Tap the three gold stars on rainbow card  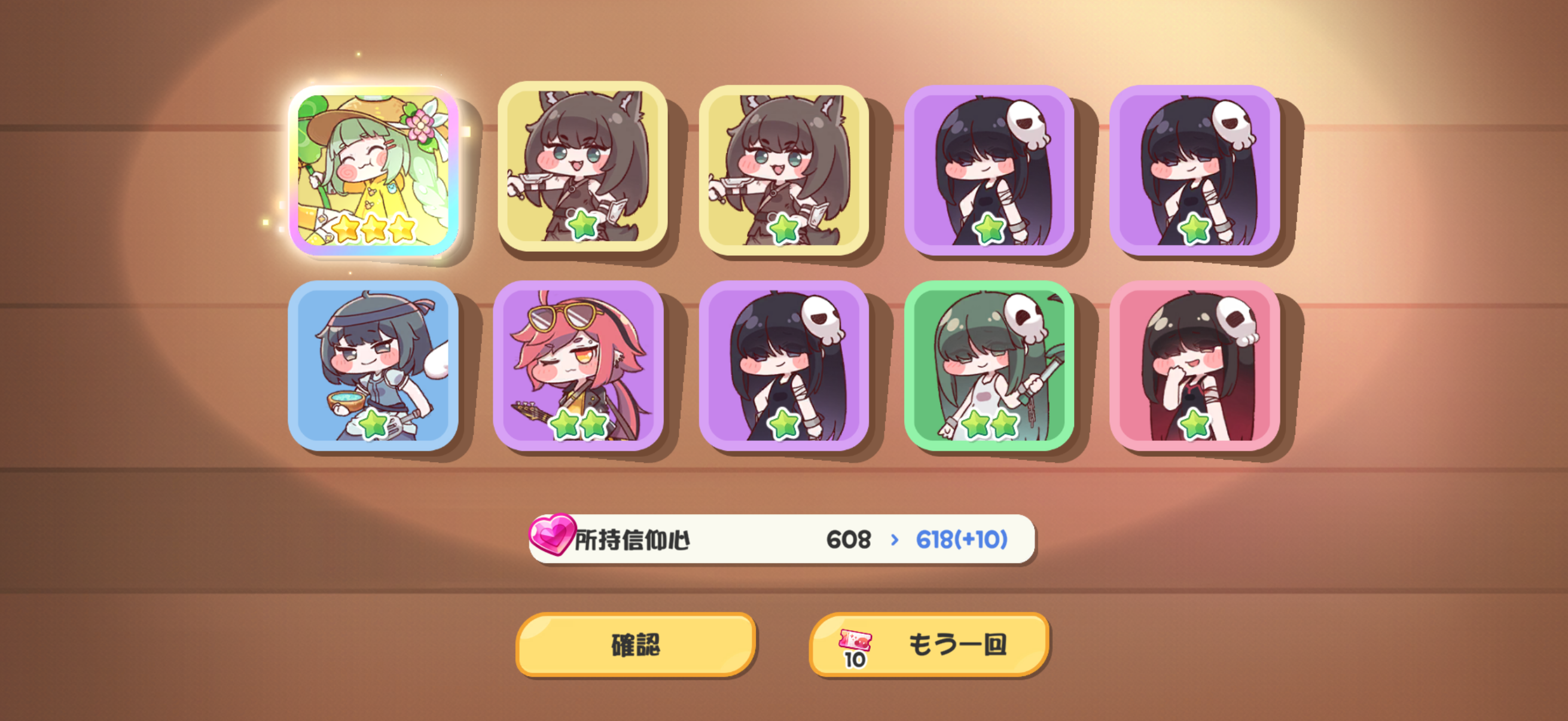coord(374,229)
